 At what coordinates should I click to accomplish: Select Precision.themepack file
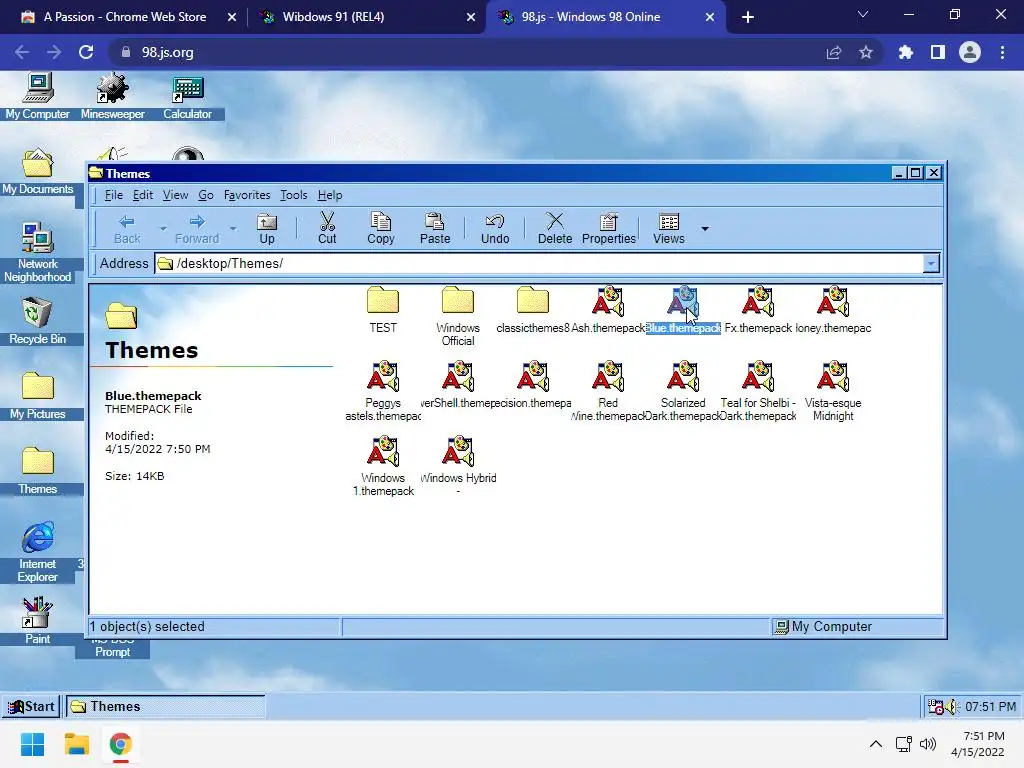point(533,385)
